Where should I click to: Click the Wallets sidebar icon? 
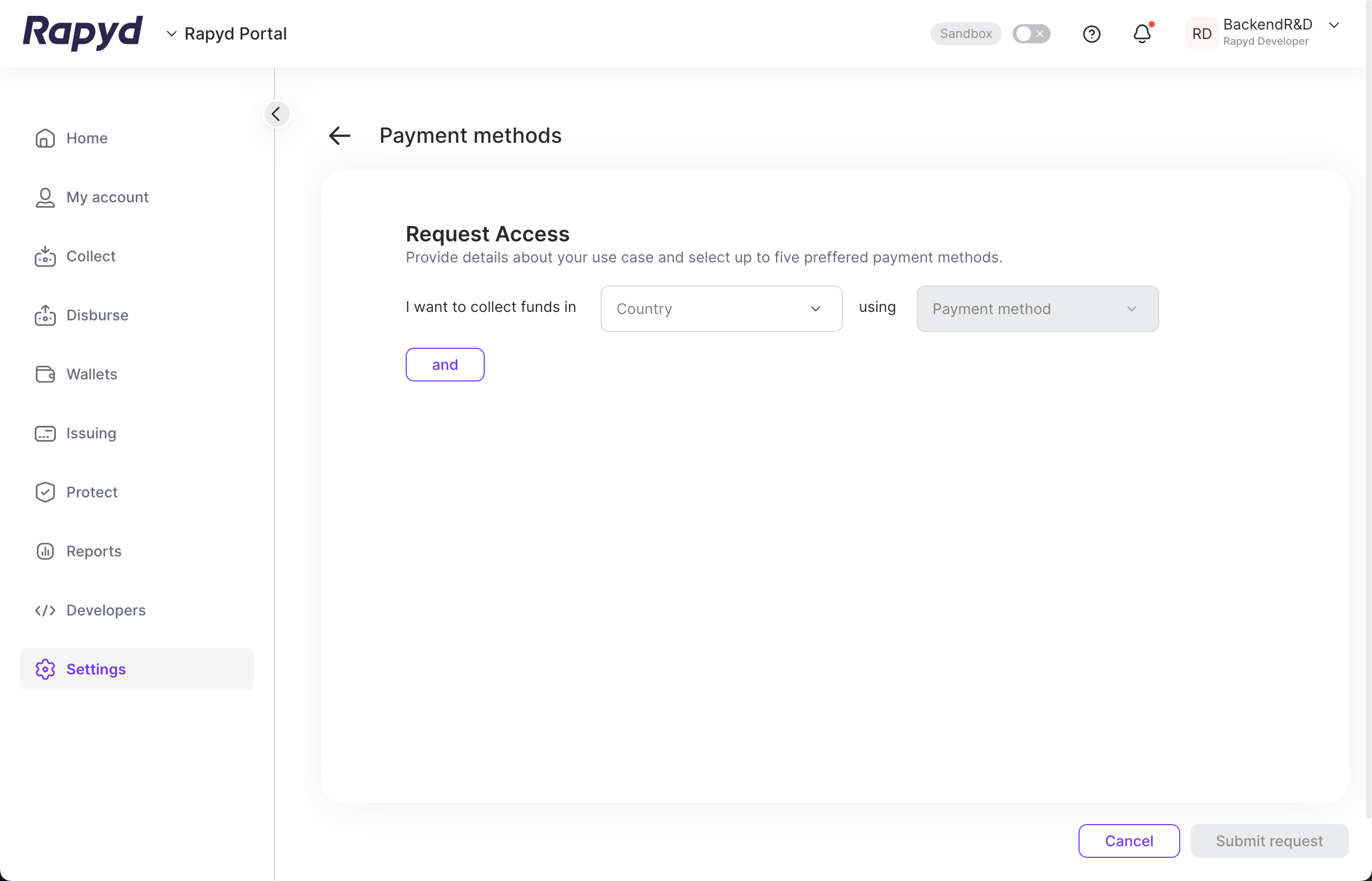(45, 374)
